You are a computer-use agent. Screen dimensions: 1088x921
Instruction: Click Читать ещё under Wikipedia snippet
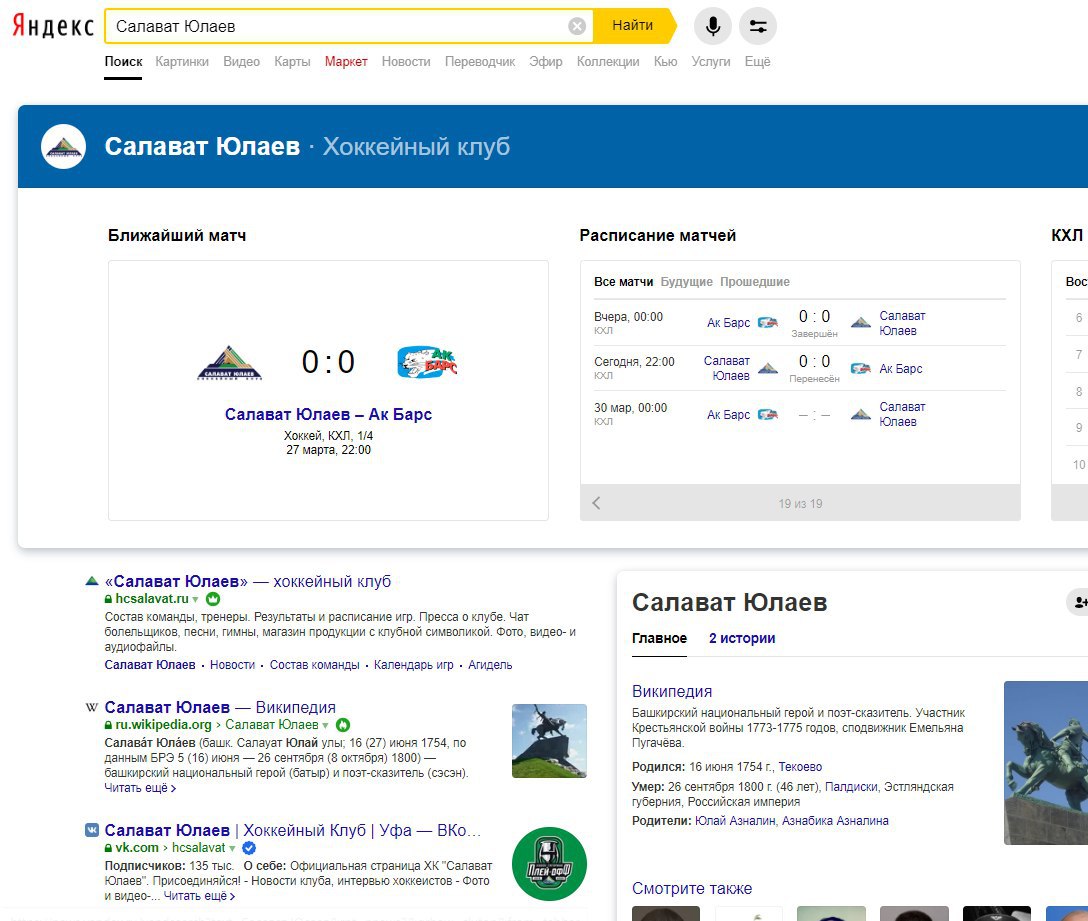(140, 788)
